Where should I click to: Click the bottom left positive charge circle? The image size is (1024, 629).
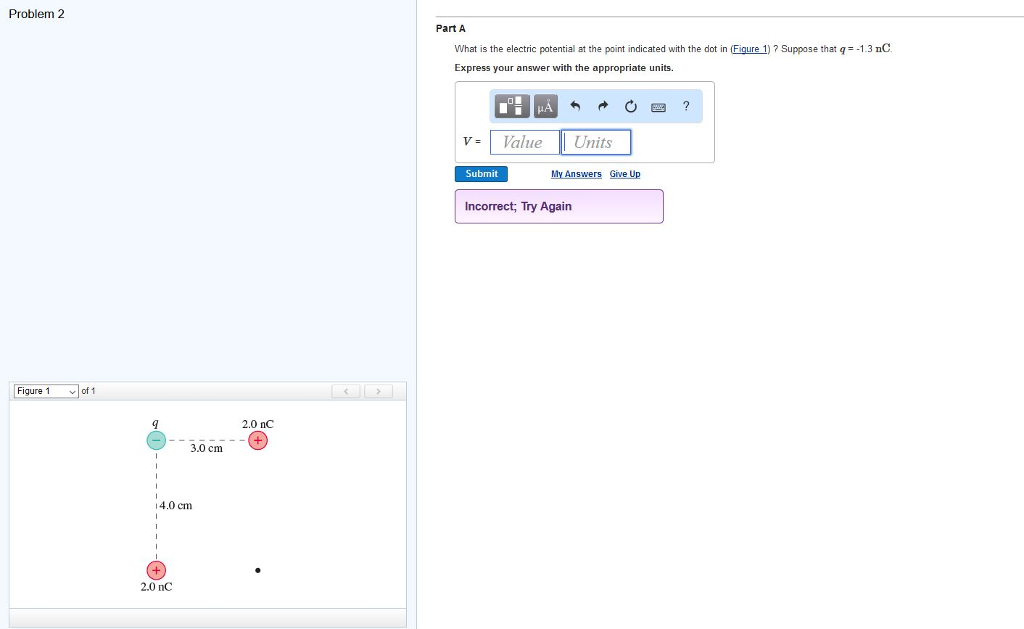[156, 570]
